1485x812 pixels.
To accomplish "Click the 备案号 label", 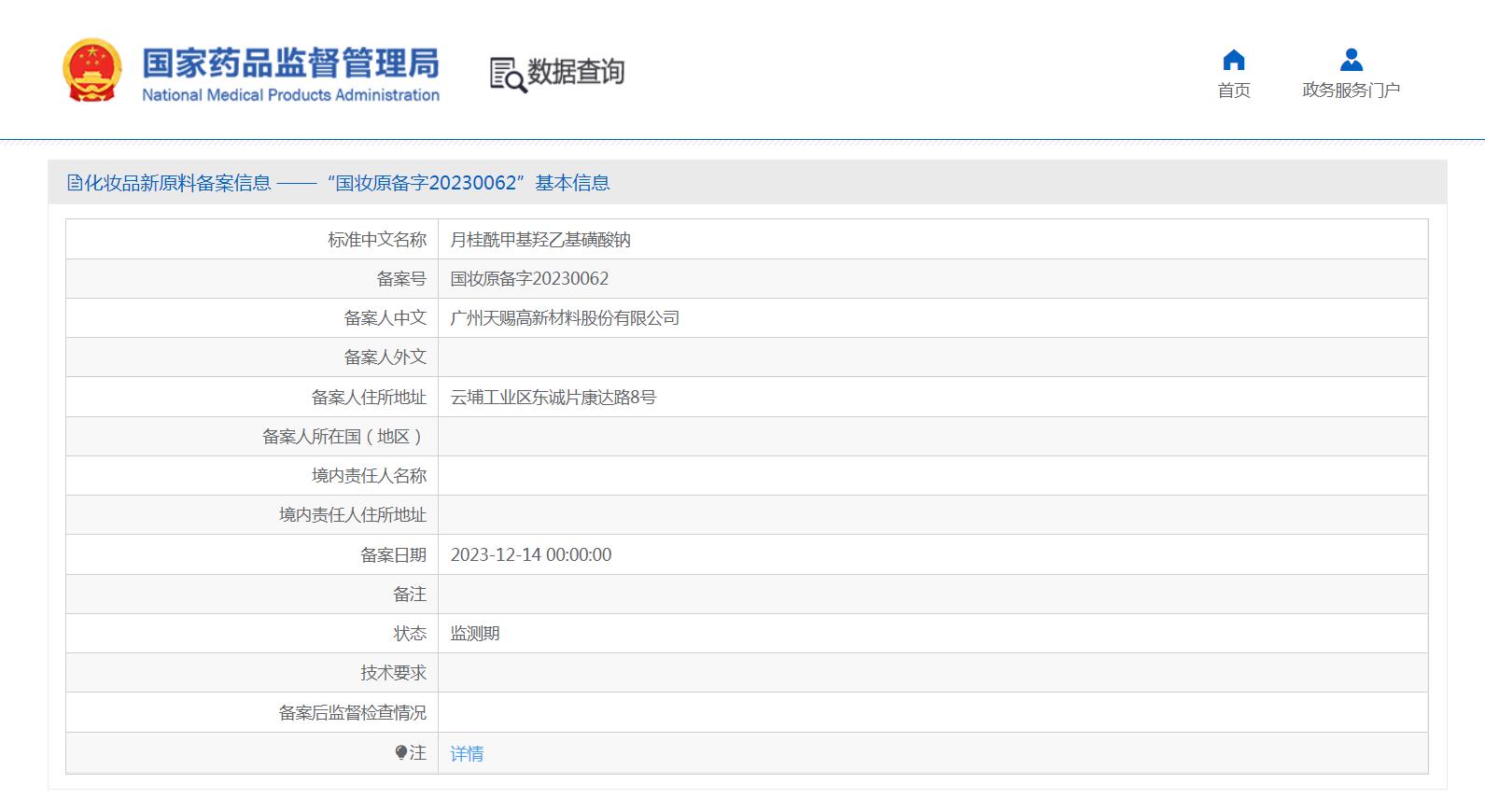I will pos(401,278).
